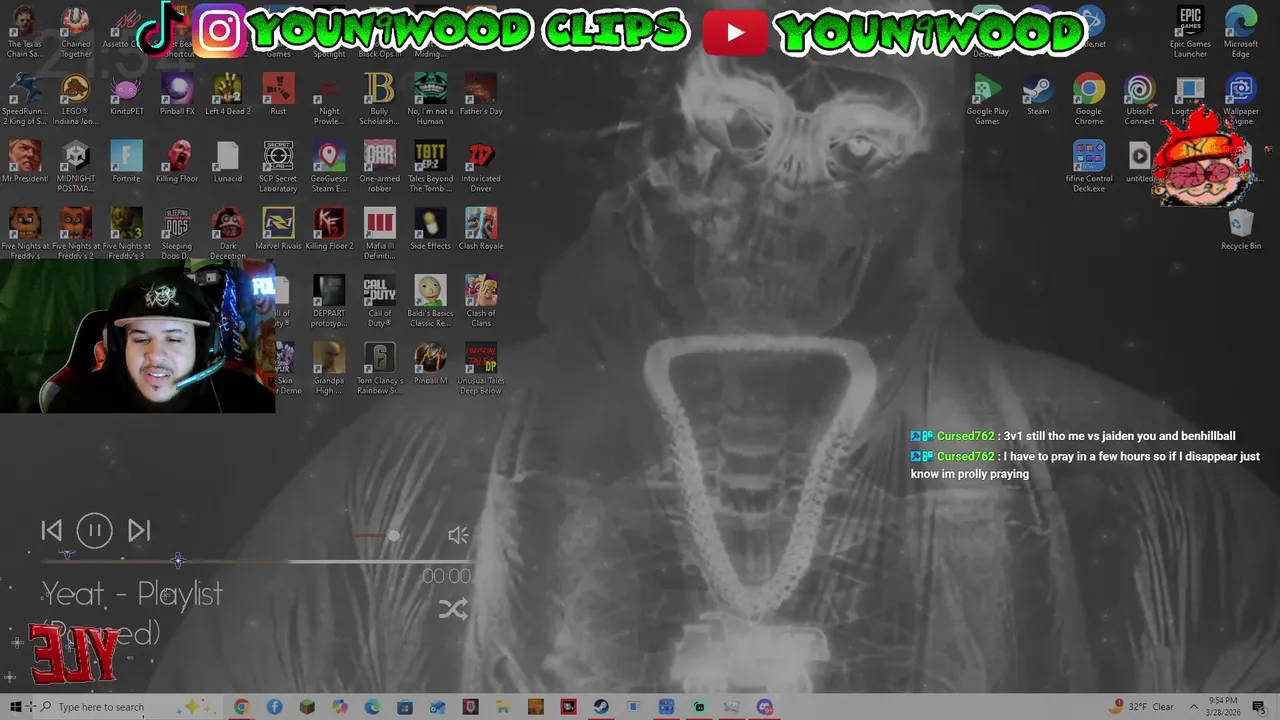Click the track progress bar
Viewport: 1280px width, 720px height.
[255, 561]
